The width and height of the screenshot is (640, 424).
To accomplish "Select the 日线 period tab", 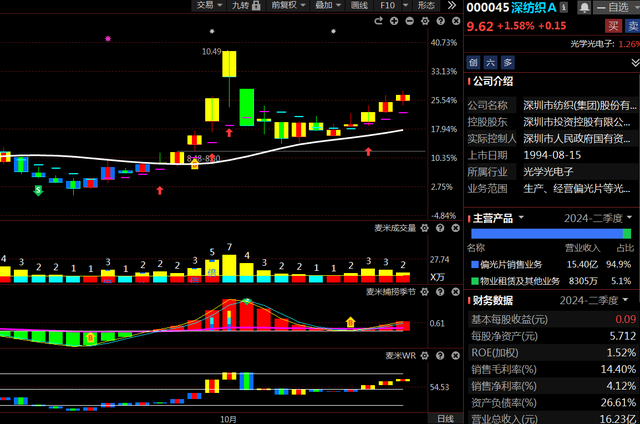I will [x=444, y=417].
